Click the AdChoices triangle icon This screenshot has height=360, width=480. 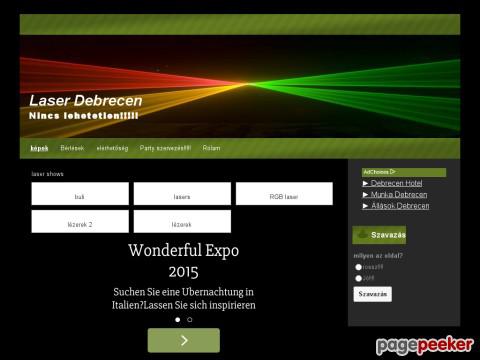[393, 172]
